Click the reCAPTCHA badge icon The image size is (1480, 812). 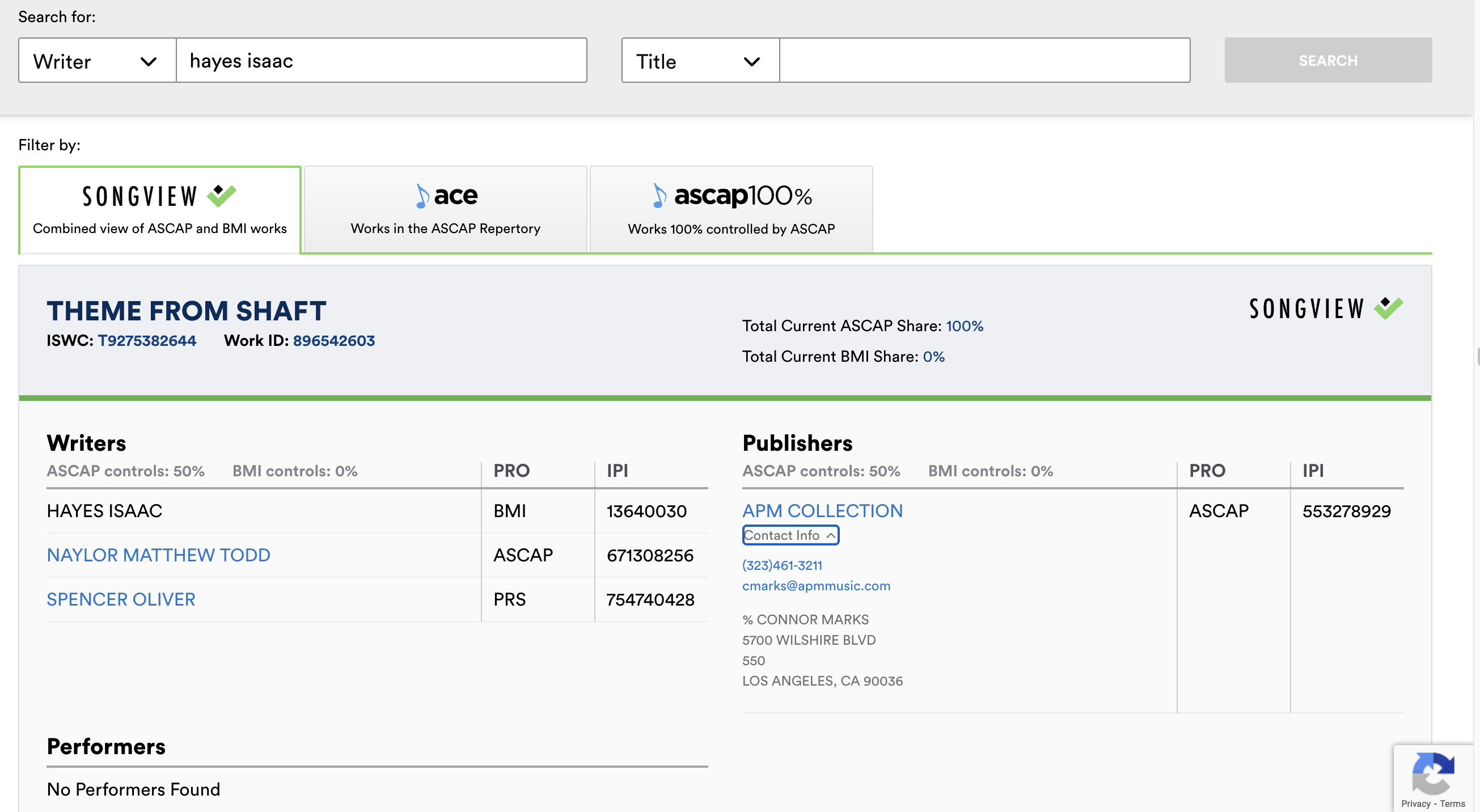(x=1433, y=773)
